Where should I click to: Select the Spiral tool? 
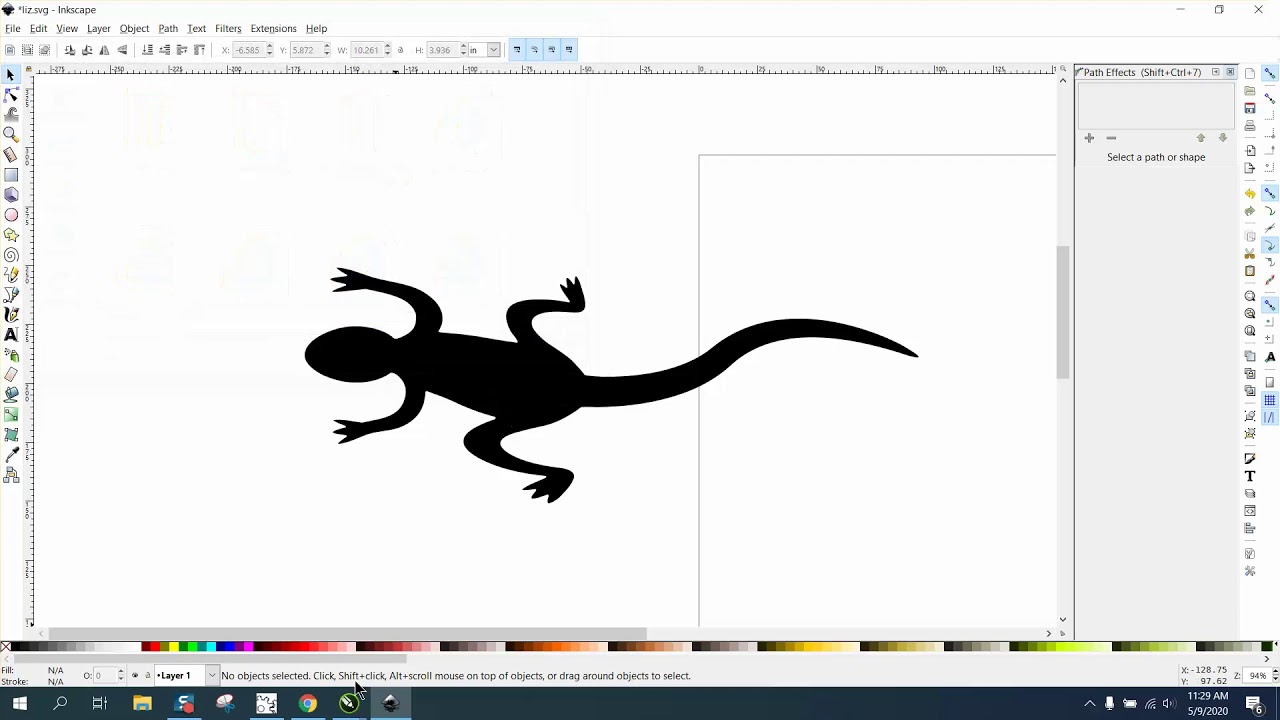coord(11,255)
